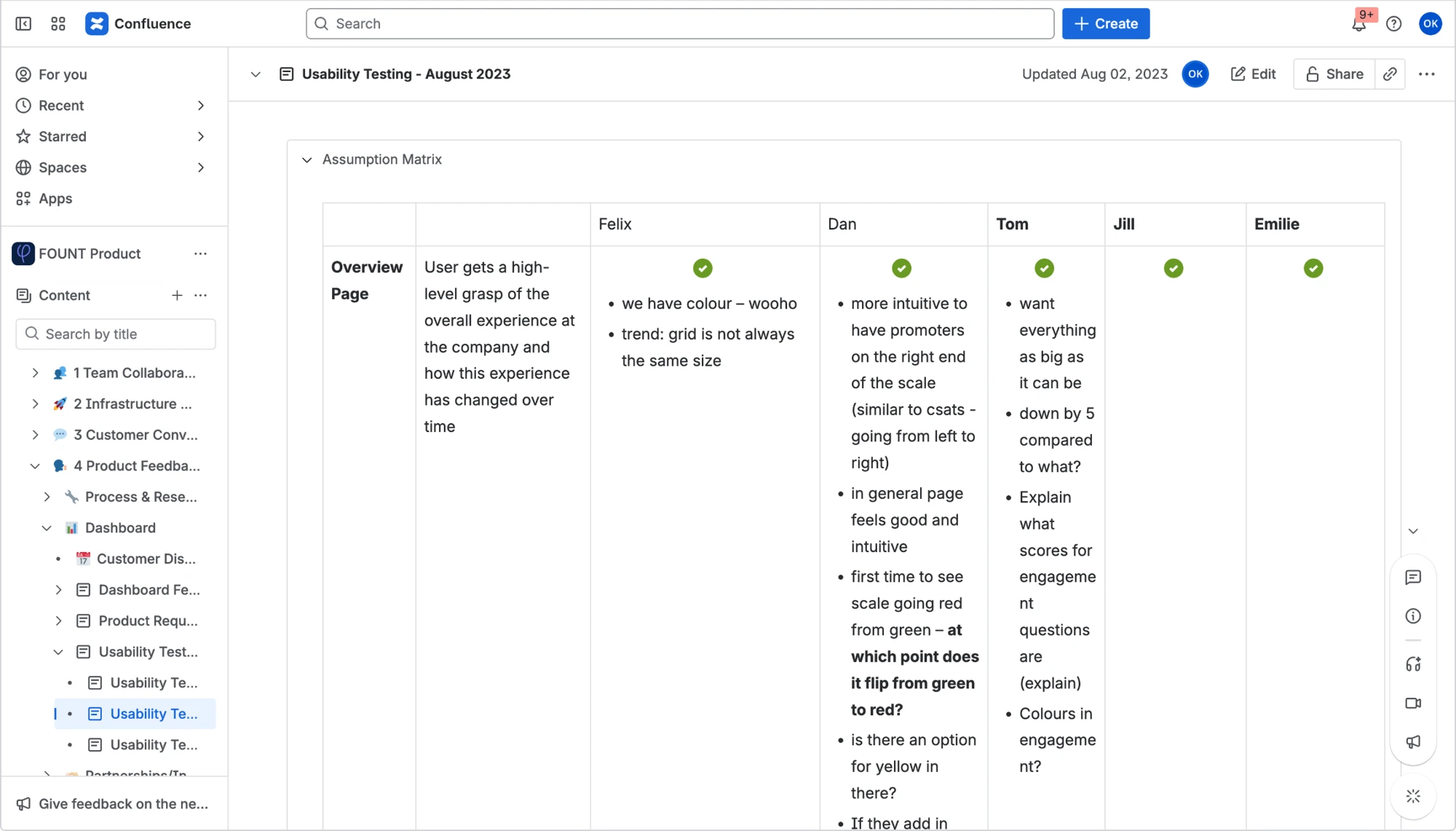Viewport: 1456px width, 831px height.
Task: Click the Confluence logo icon
Action: [x=97, y=24]
